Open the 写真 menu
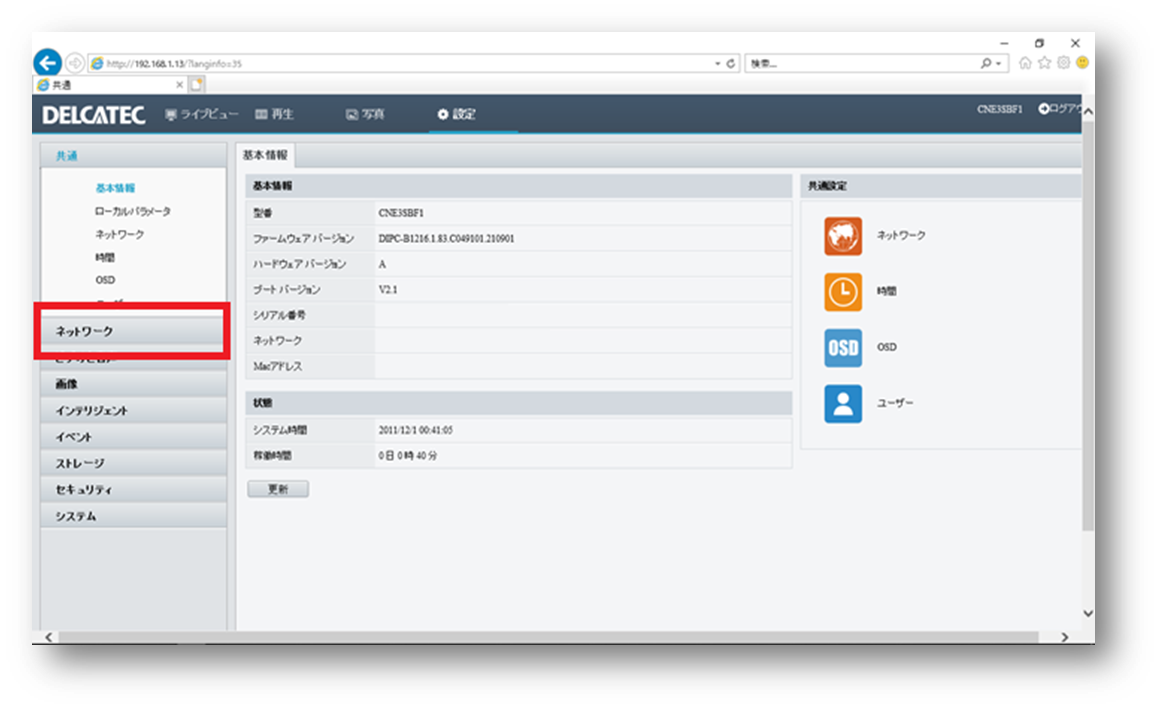 365,114
